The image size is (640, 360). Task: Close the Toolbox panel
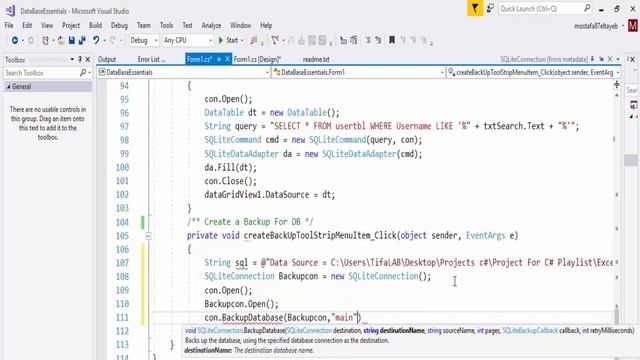tap(88, 60)
